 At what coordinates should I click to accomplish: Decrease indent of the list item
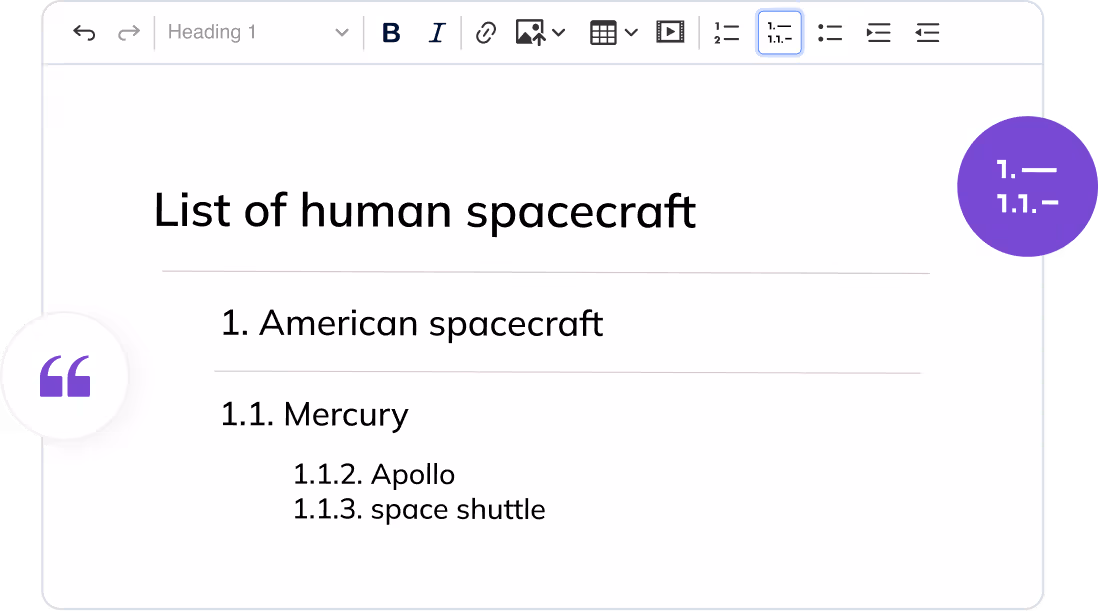tap(927, 33)
